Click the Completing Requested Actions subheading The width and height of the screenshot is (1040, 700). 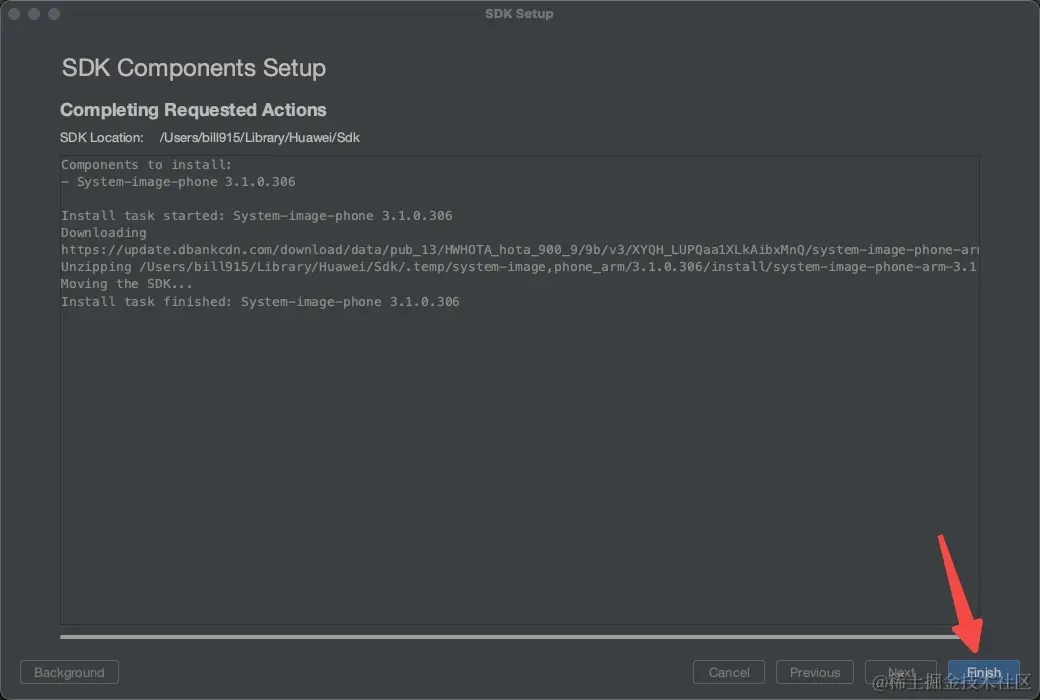point(193,110)
